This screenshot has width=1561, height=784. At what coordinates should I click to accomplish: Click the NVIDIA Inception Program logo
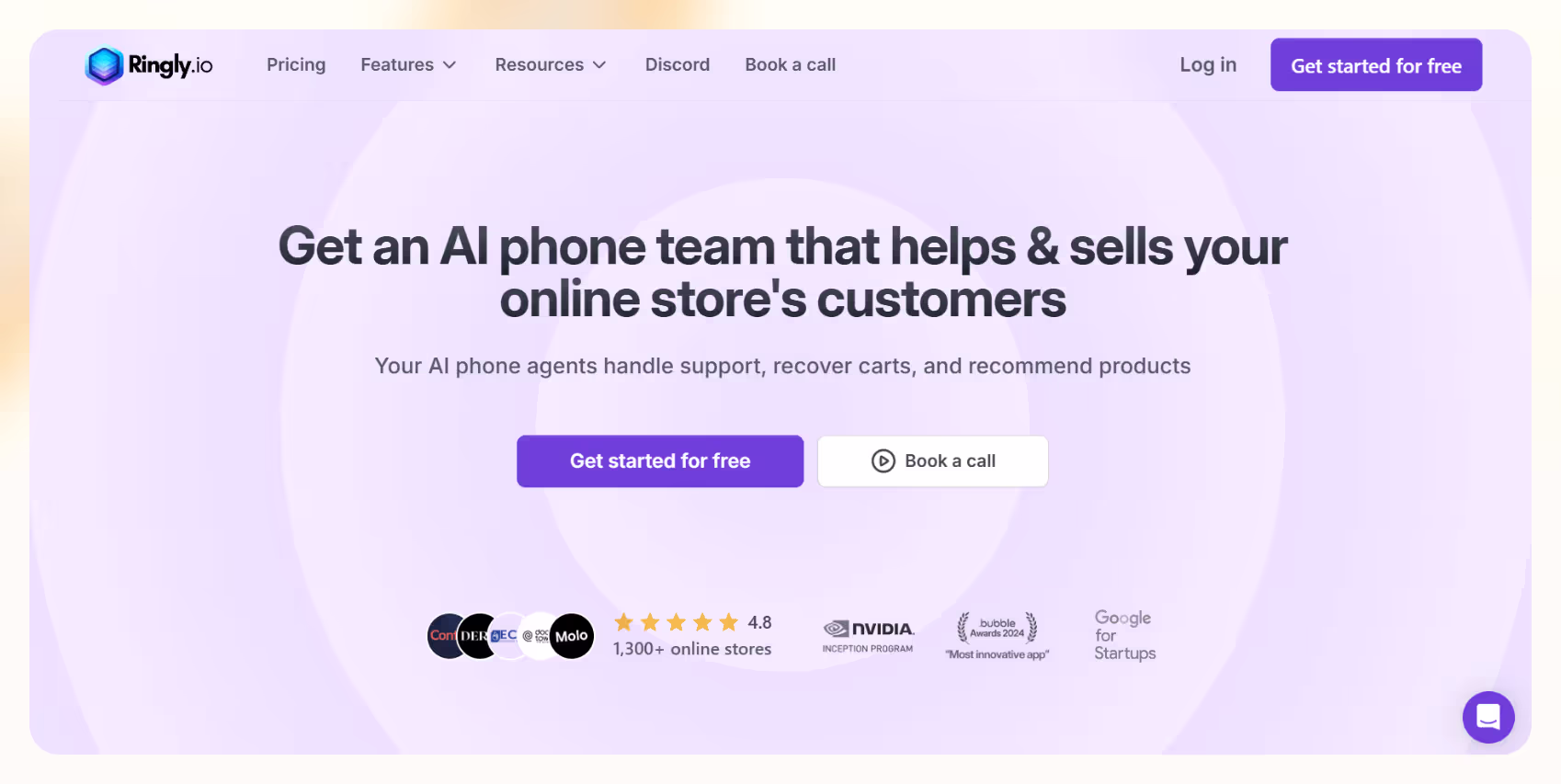click(x=868, y=636)
